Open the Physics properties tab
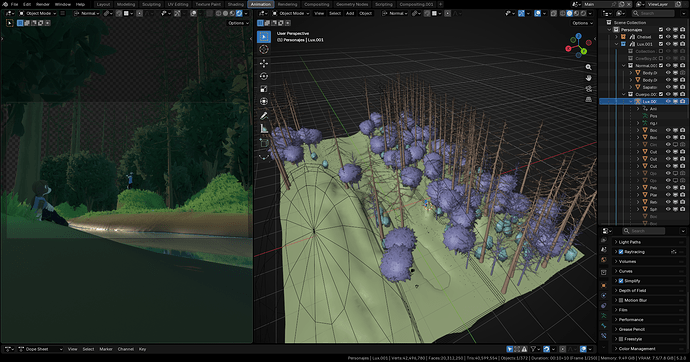690x362 pixels. click(604, 295)
